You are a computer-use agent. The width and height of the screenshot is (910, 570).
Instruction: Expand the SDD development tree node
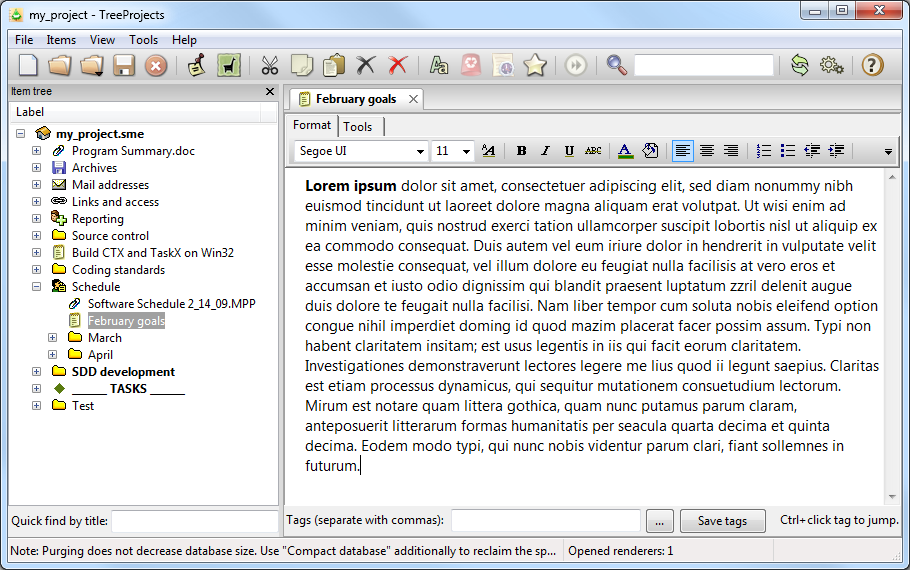pyautogui.click(x=37, y=372)
